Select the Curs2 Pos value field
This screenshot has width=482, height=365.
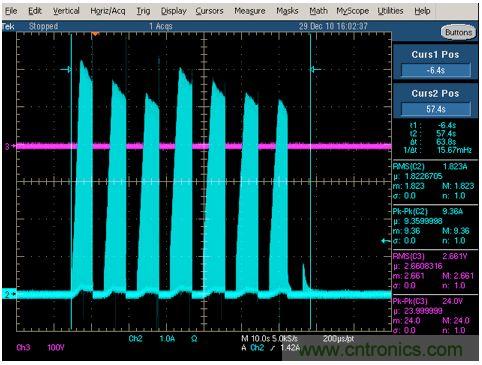[x=436, y=109]
